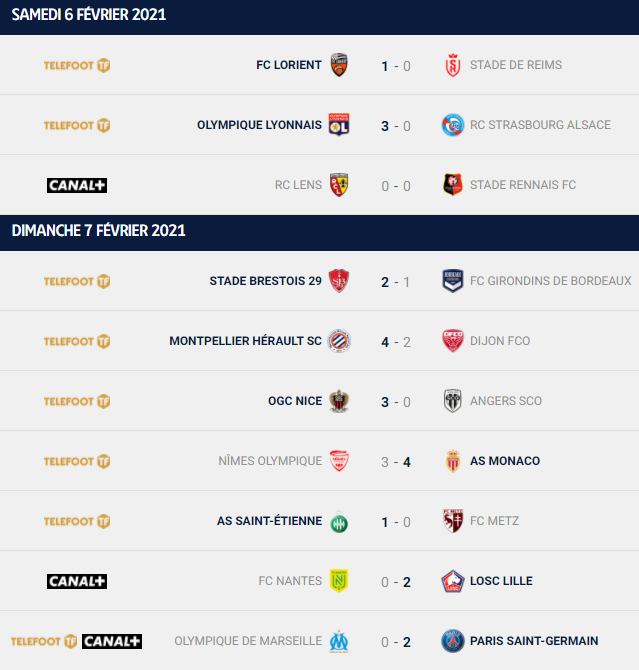Viewport: 639px width, 670px height.
Task: Click the Olympique de Marseille logo
Action: click(x=339, y=641)
